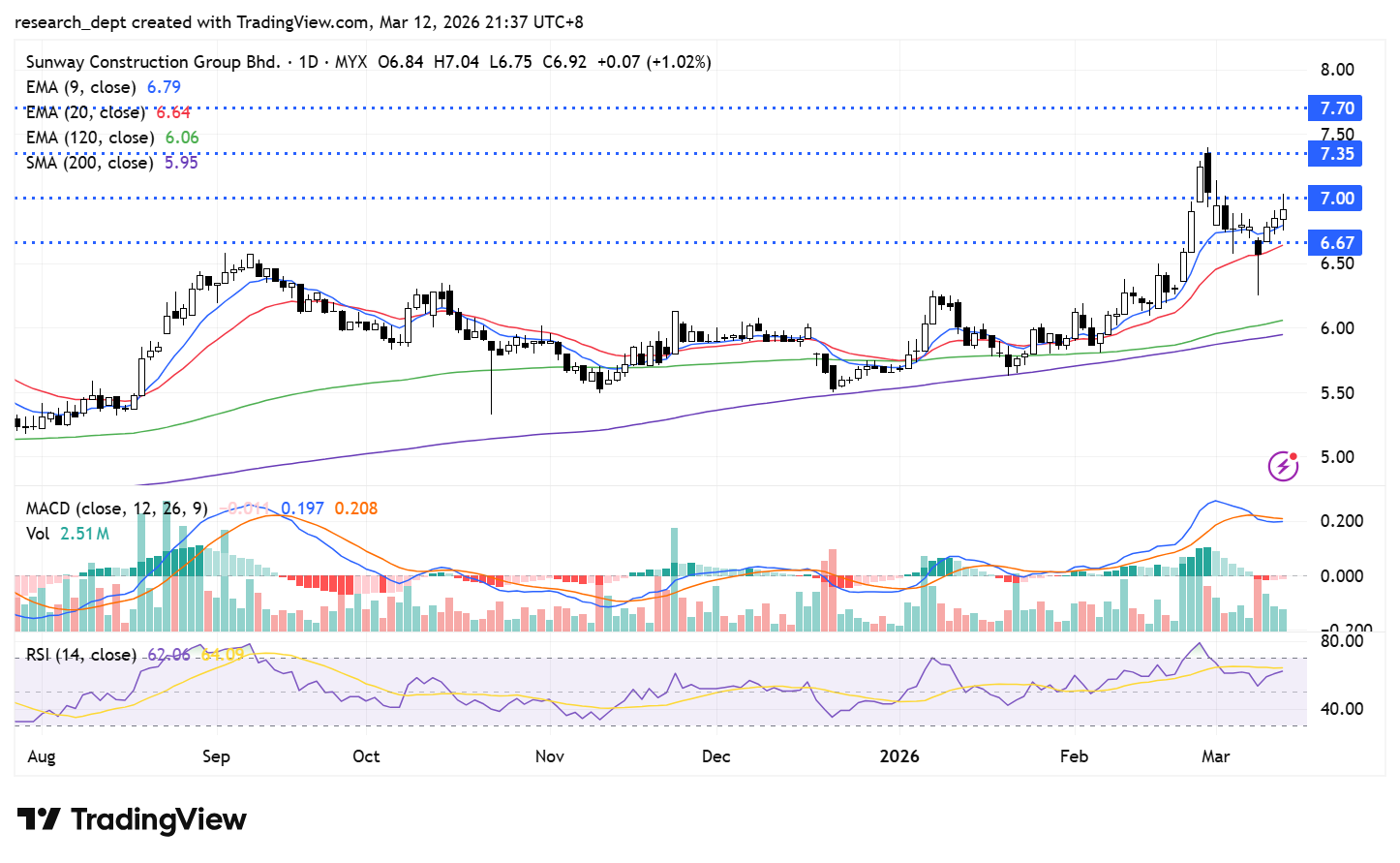Open the Sunway Construction Group Bhd. symbol title
This screenshot has width=1400, height=863.
click(153, 62)
